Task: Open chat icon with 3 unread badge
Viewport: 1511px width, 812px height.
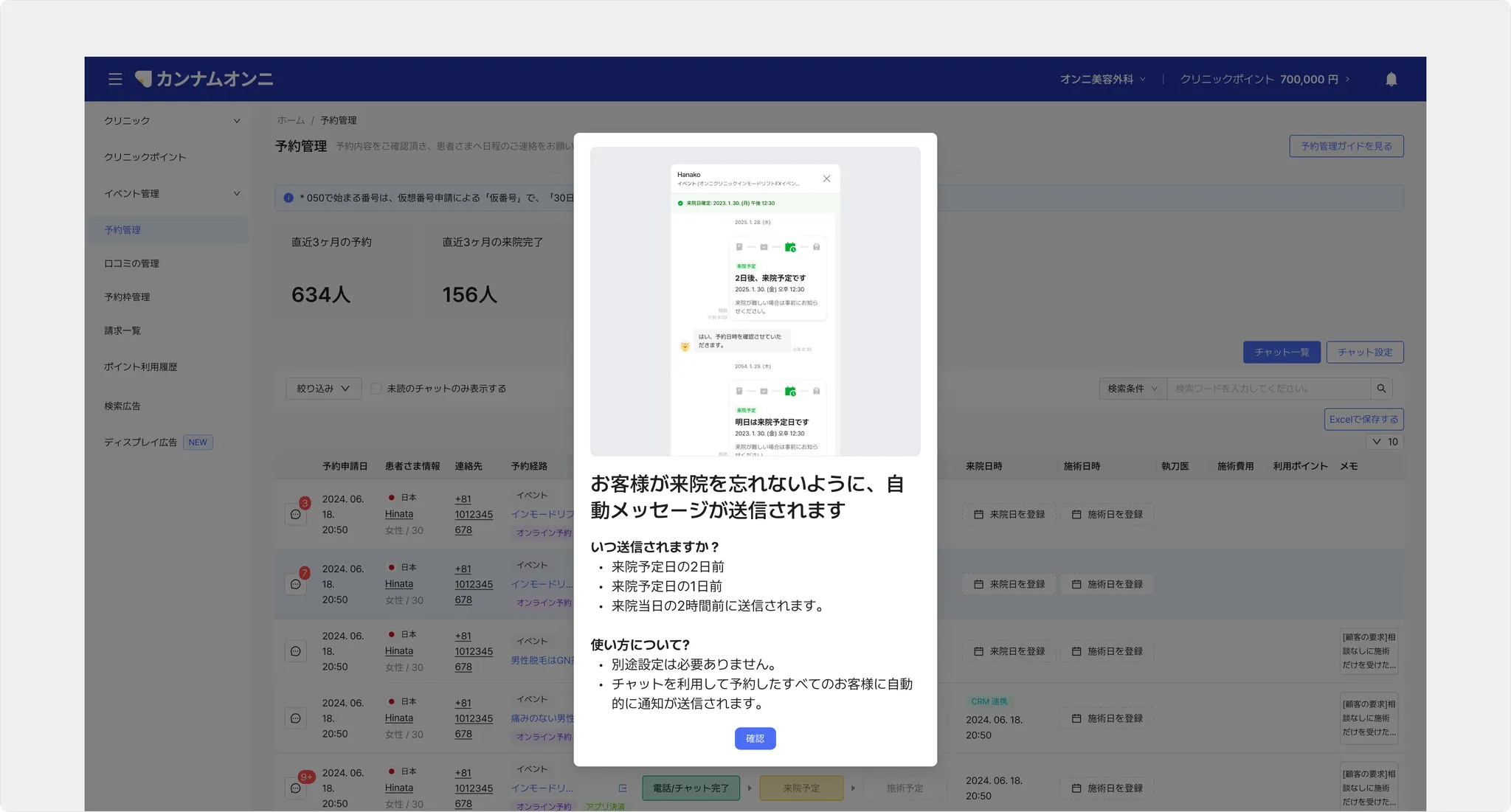Action: tap(296, 514)
